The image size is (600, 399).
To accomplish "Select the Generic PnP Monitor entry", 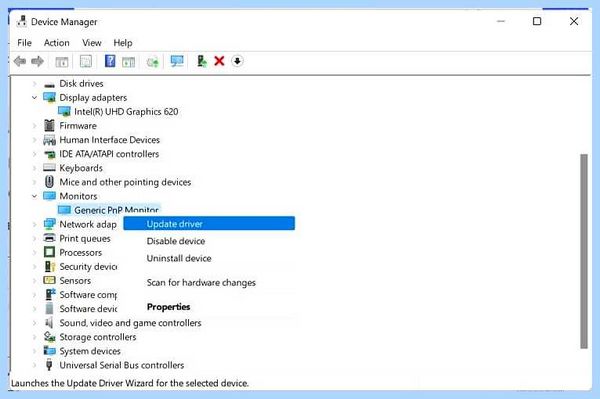I will tap(116, 210).
